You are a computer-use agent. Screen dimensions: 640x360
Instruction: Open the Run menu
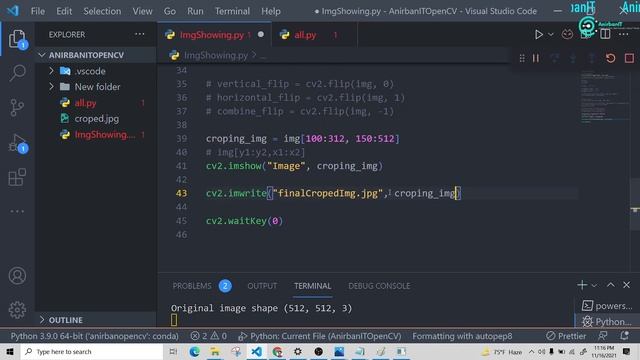(x=195, y=11)
